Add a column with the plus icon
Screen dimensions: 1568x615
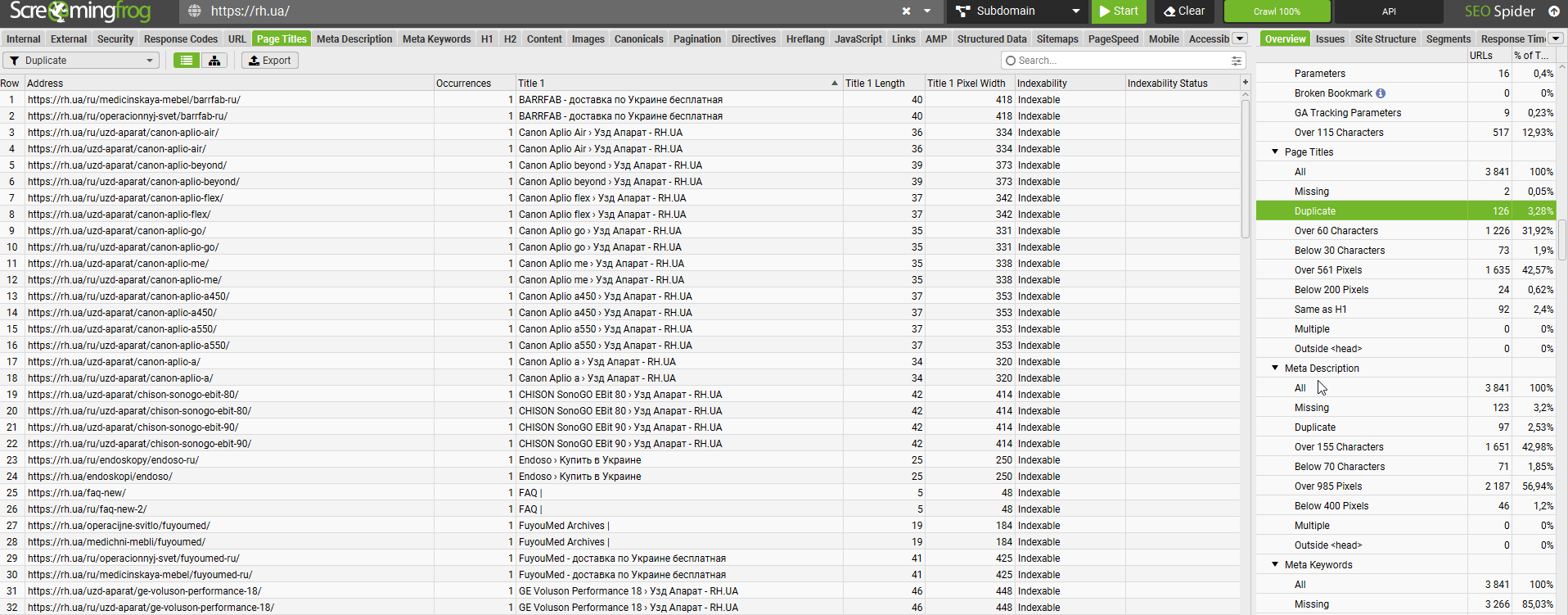(1246, 83)
